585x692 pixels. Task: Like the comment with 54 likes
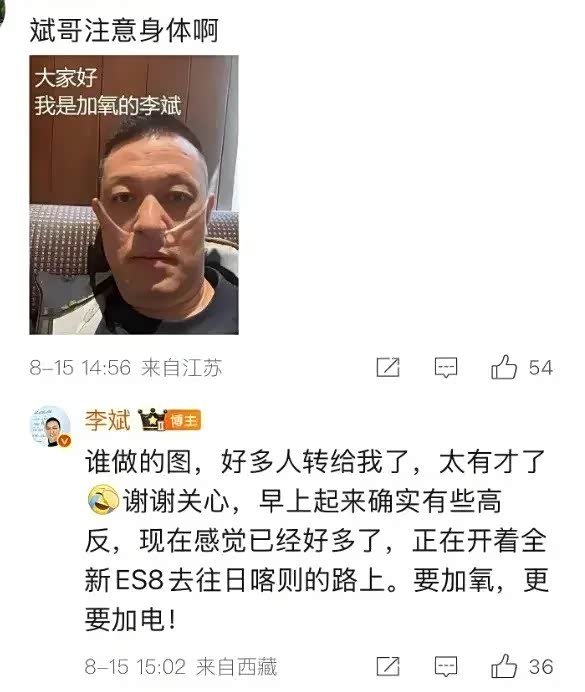tap(504, 367)
